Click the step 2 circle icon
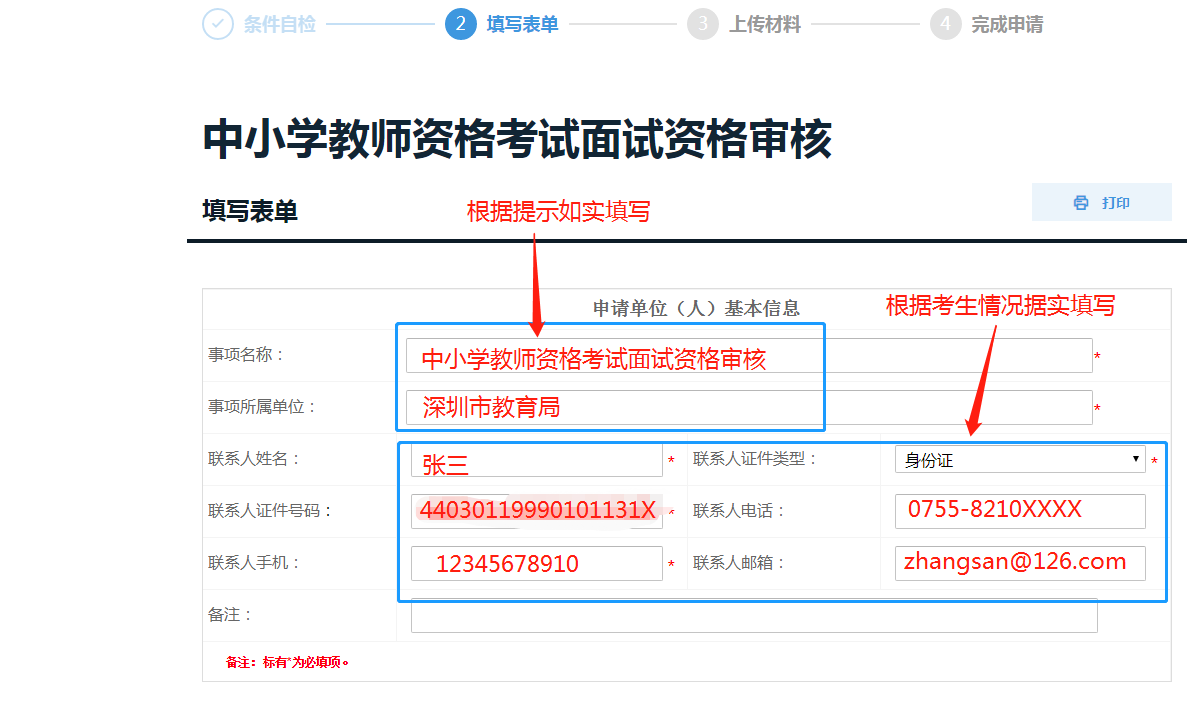 pos(460,24)
